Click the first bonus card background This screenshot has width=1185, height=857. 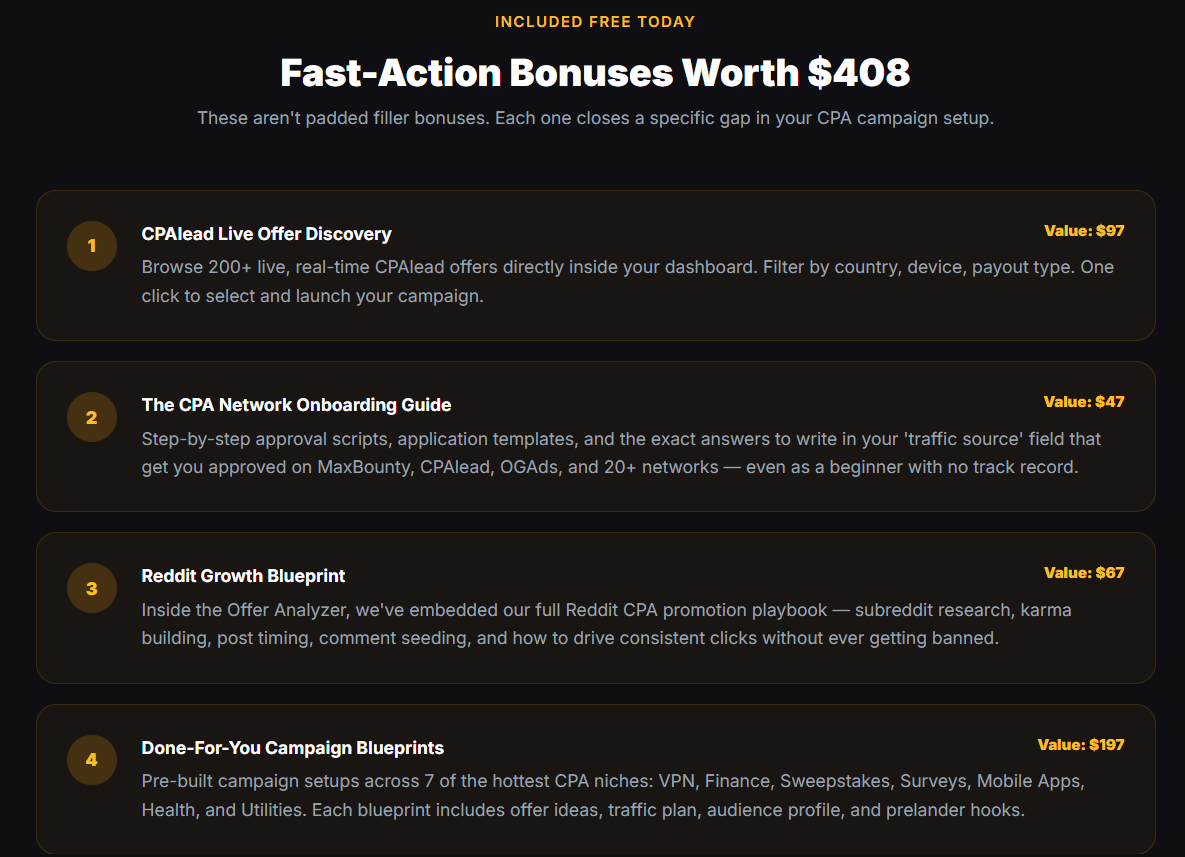point(596,265)
